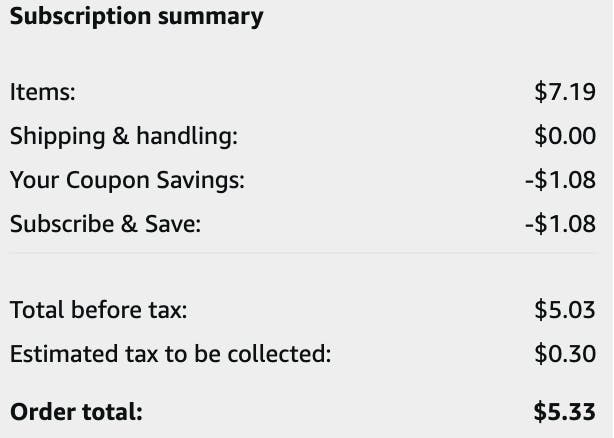This screenshot has width=614, height=438.
Task: Click the word Savings: in the coupon row
Action: (200, 180)
